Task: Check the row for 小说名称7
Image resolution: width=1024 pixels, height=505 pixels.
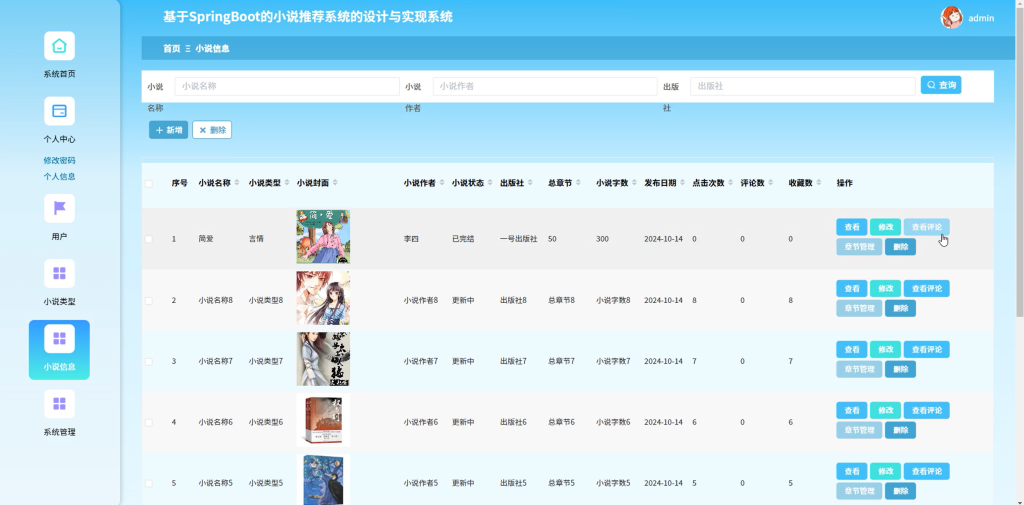Action: [x=148, y=361]
